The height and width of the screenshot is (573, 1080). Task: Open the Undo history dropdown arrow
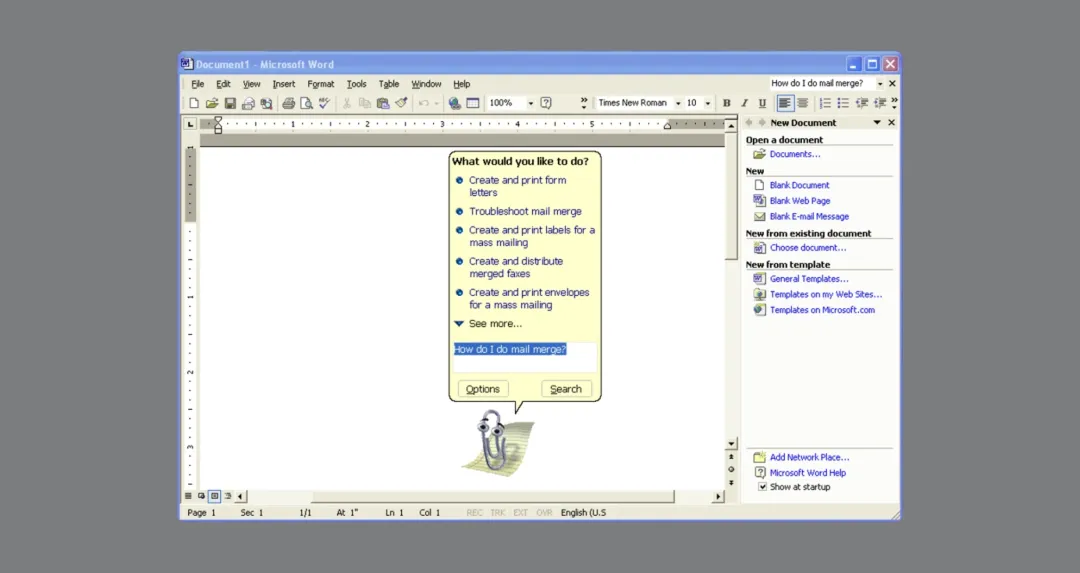click(436, 103)
